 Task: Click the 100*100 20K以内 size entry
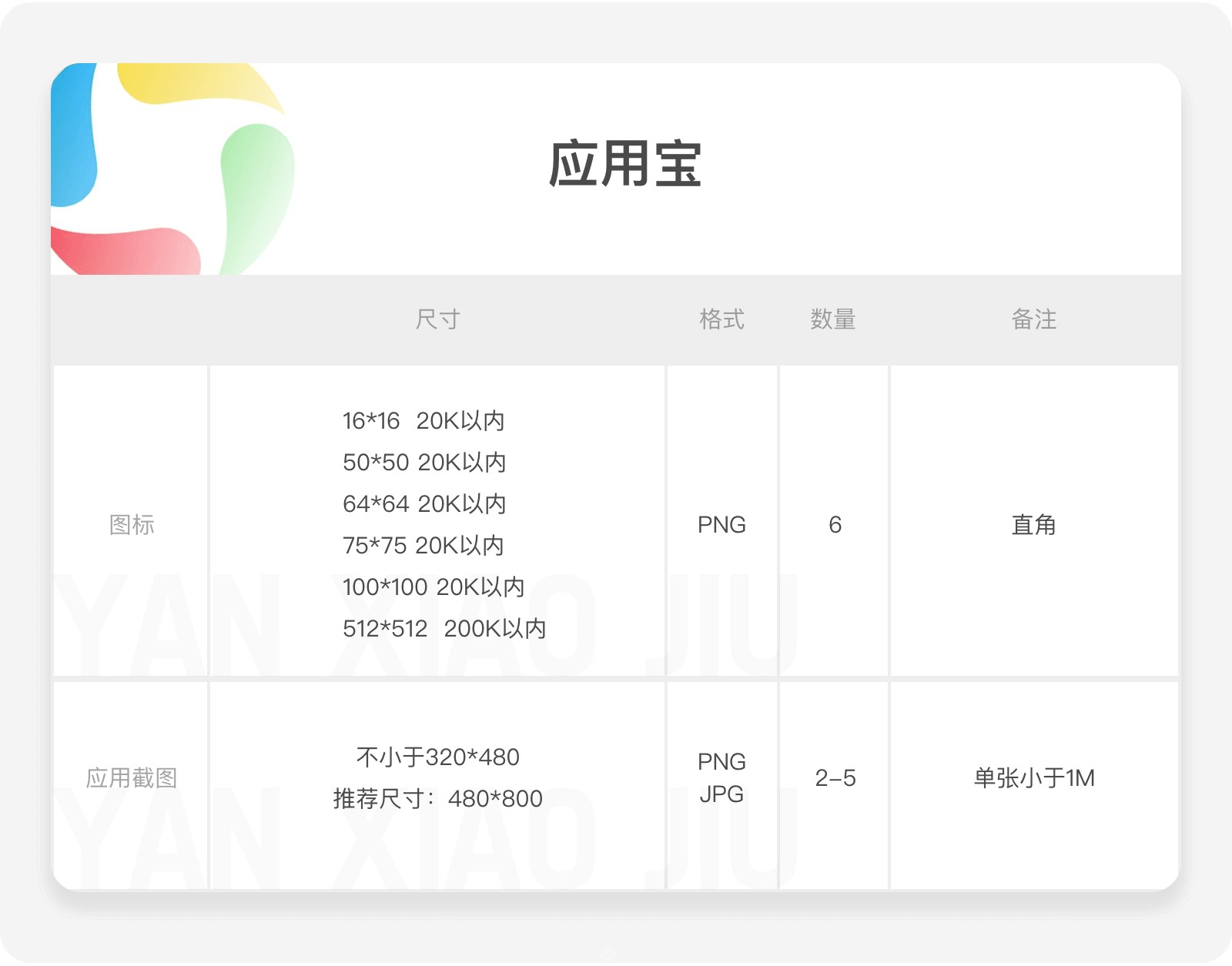tap(434, 587)
